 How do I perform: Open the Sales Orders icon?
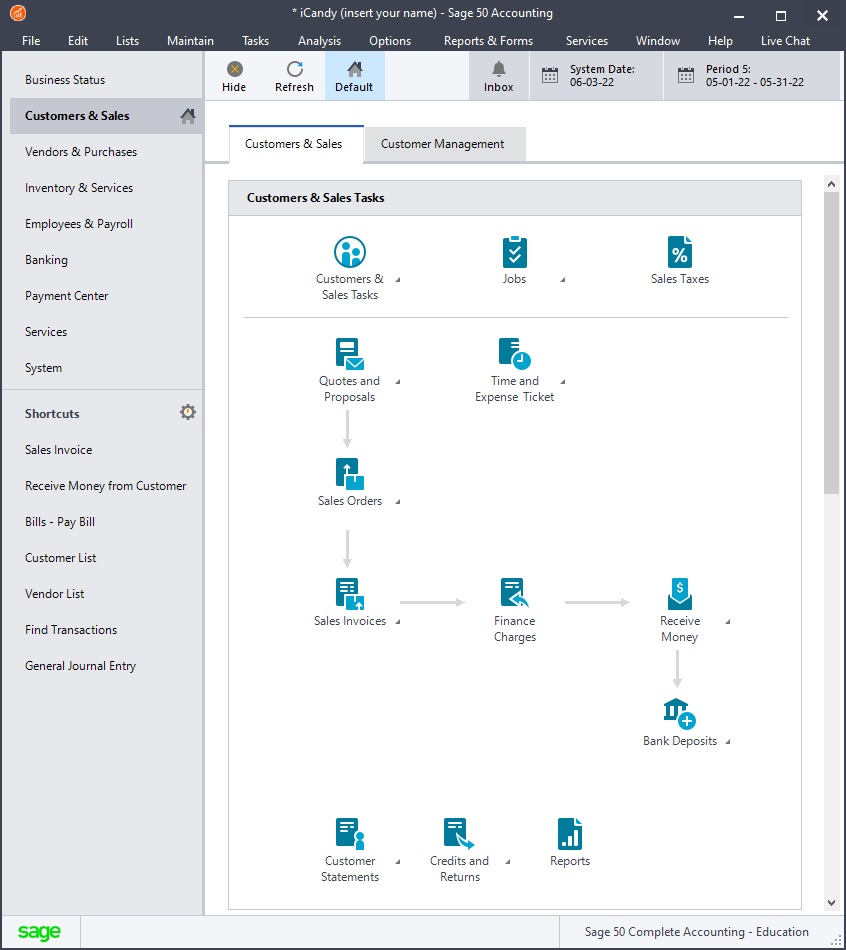click(350, 474)
